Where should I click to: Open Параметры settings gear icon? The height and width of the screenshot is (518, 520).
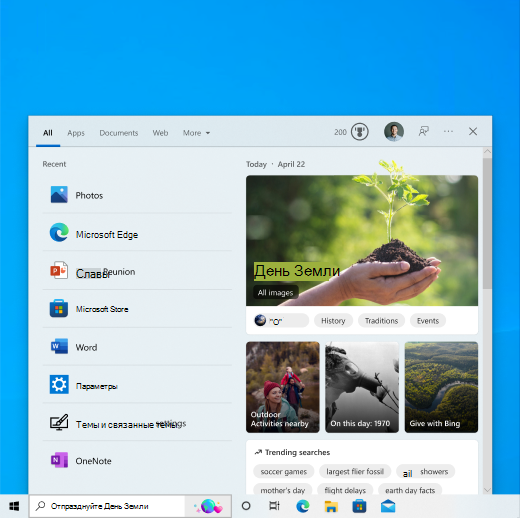pyautogui.click(x=59, y=384)
